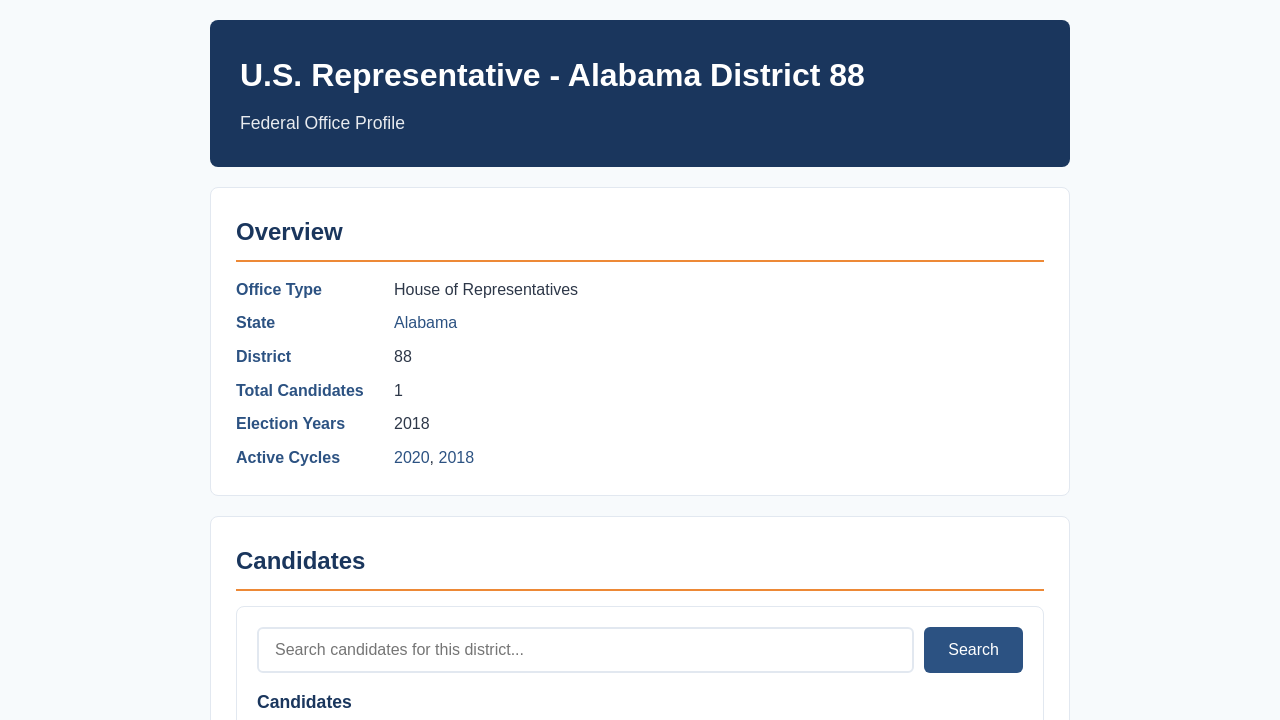Click the House of Representatives value
The height and width of the screenshot is (720, 1280).
pos(486,290)
